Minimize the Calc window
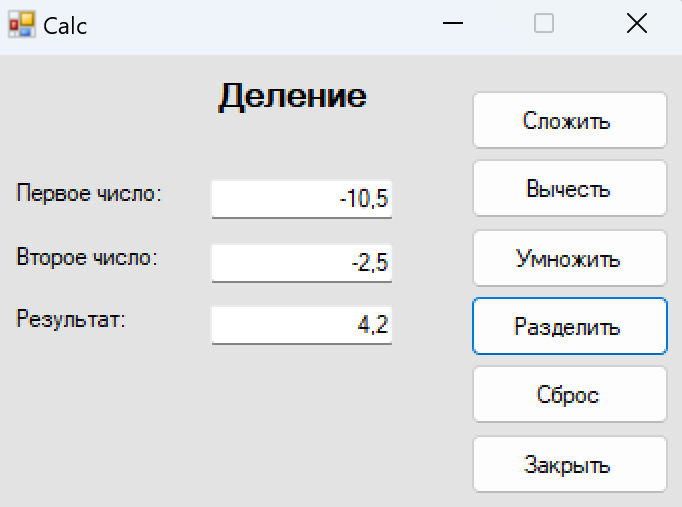Screen dimensions: 682x507 pyautogui.click(x=453, y=23)
